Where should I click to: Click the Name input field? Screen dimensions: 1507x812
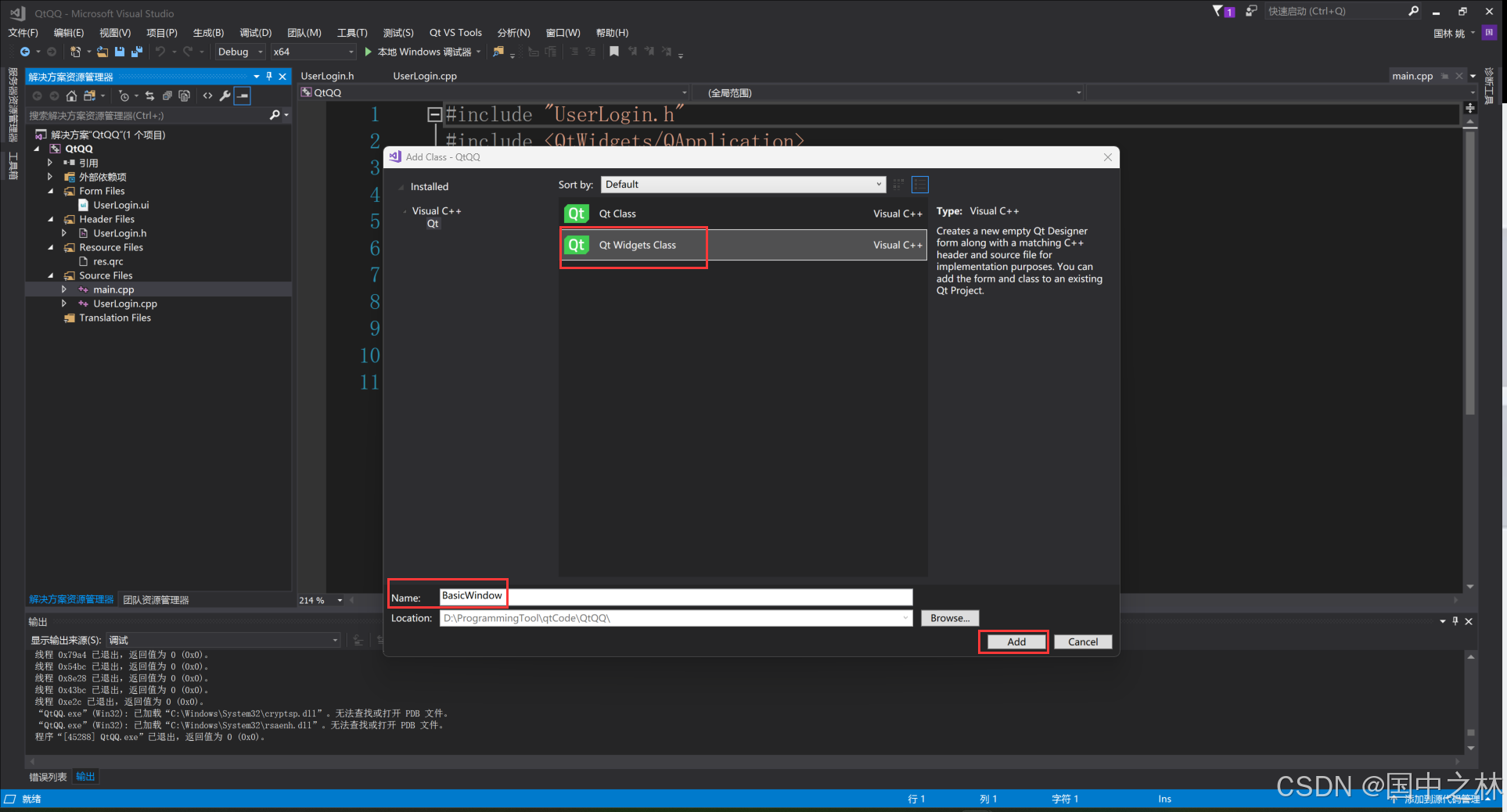(x=676, y=596)
